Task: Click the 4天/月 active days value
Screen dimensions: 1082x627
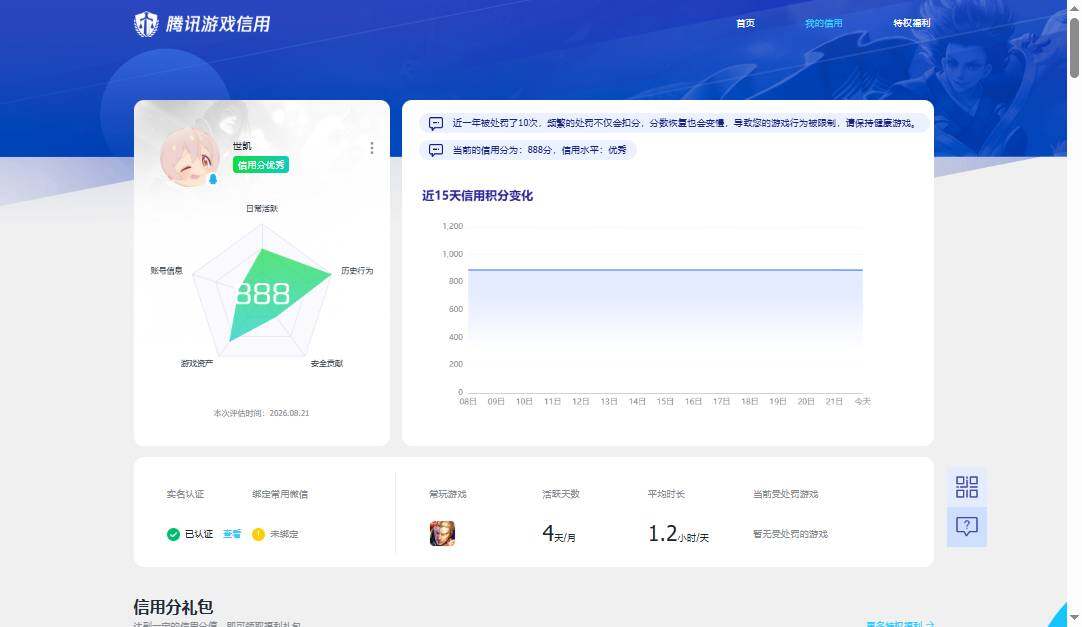Action: [559, 533]
